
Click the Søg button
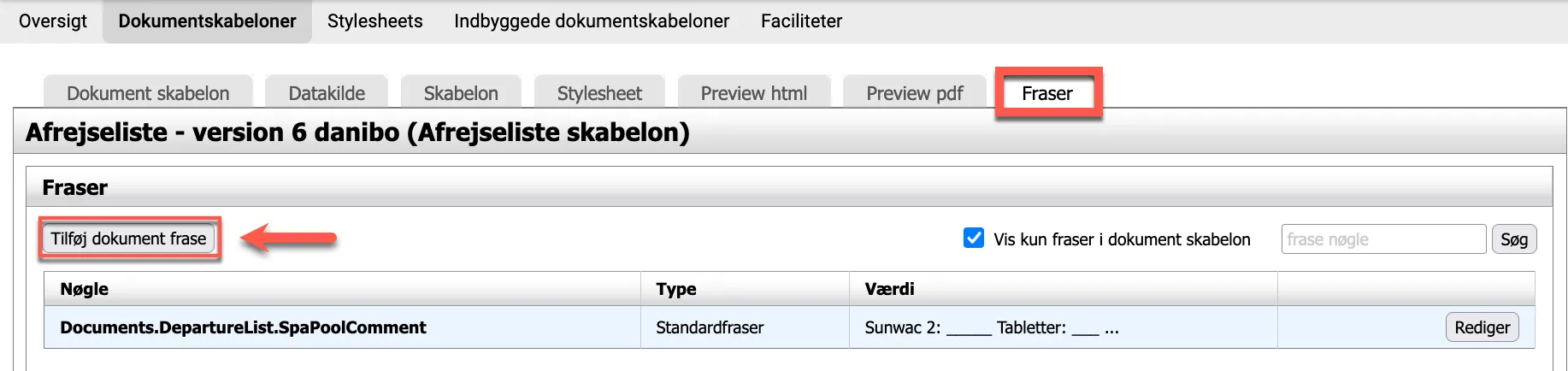pyautogui.click(x=1513, y=239)
